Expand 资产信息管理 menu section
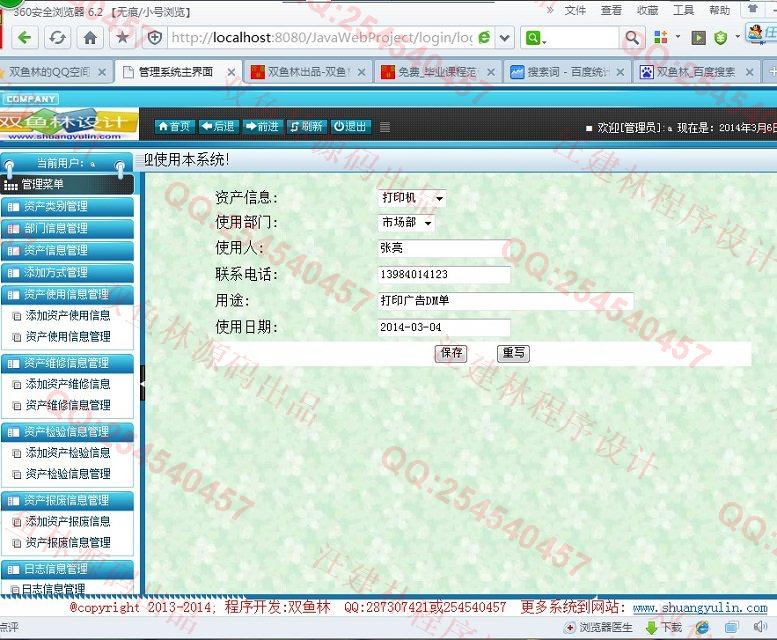 click(67, 251)
